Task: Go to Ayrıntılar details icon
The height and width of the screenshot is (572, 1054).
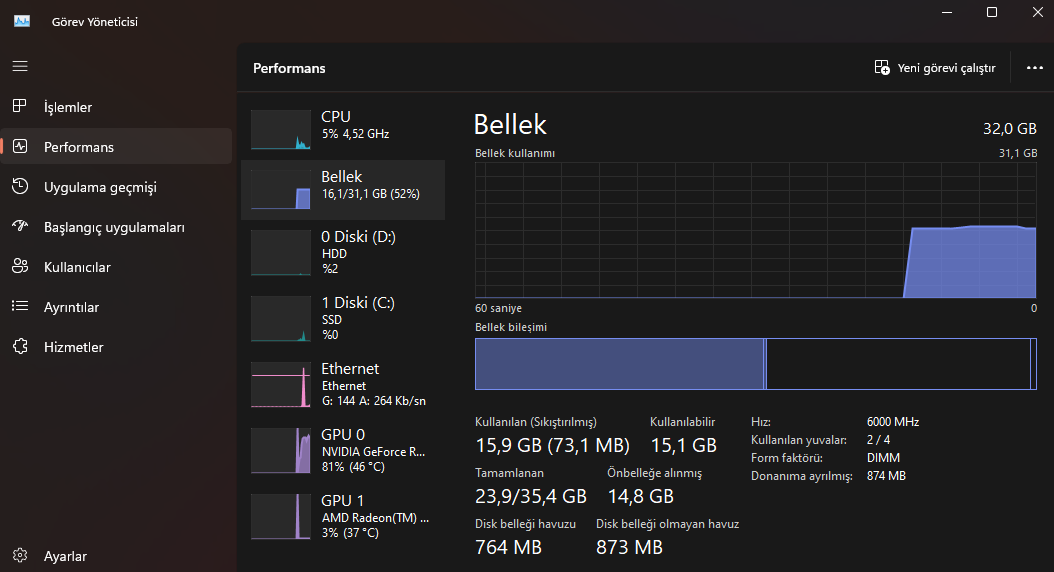Action: coord(20,307)
